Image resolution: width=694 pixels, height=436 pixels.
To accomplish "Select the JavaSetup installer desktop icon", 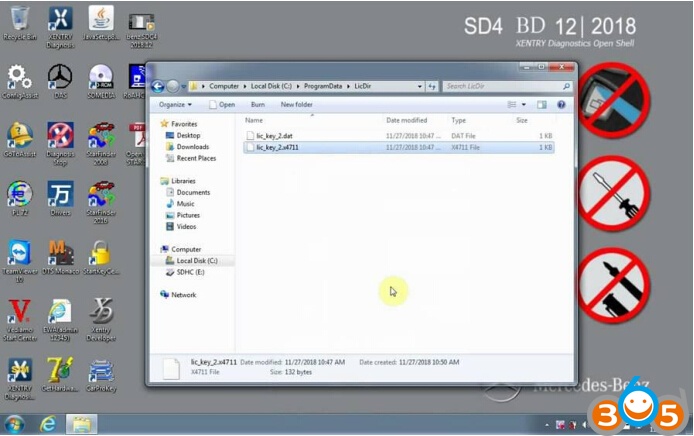I will [x=101, y=24].
